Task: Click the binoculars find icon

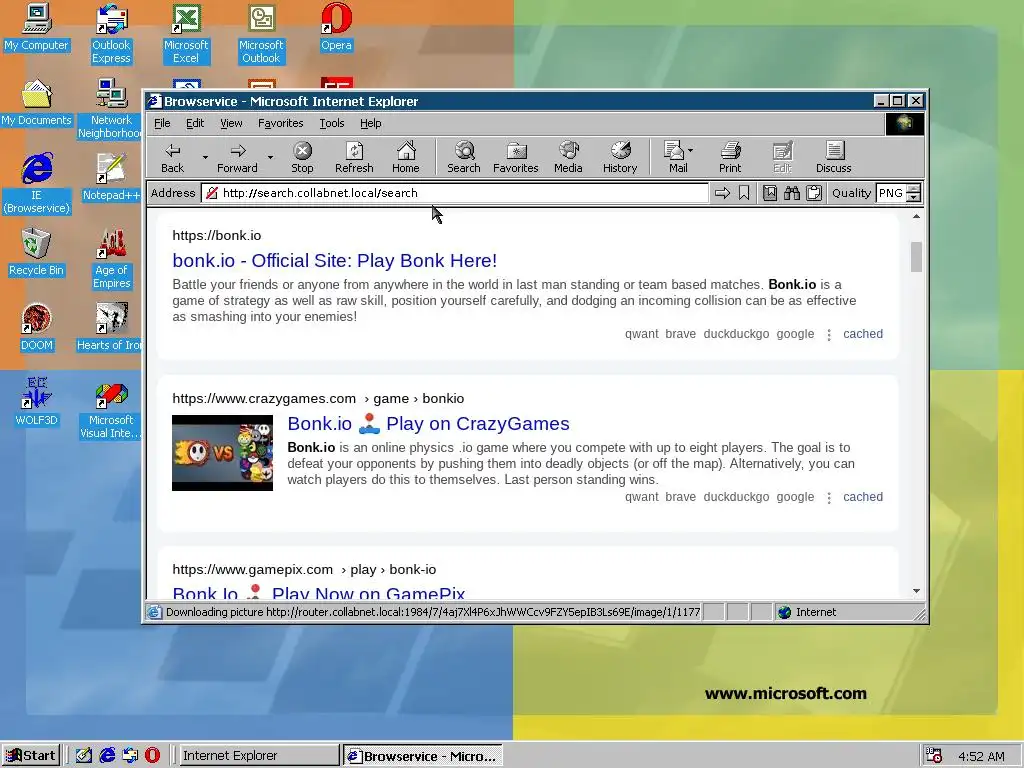Action: [x=792, y=193]
